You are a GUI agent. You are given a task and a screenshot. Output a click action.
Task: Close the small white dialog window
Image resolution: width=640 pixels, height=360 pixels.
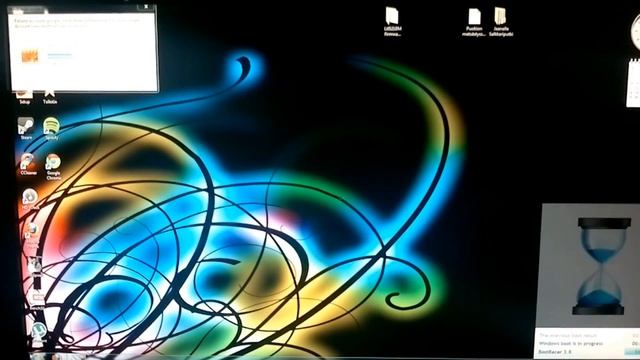pyautogui.click(x=146, y=7)
